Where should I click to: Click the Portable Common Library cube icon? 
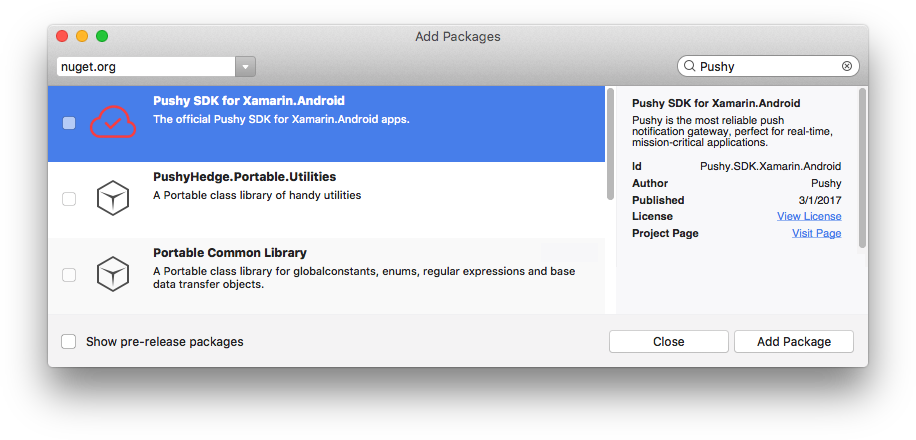(113, 274)
